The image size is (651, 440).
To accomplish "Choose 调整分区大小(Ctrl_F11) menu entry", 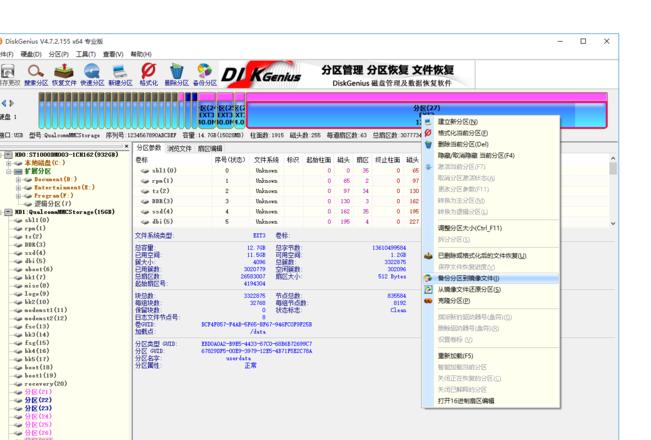I will 491,228.
